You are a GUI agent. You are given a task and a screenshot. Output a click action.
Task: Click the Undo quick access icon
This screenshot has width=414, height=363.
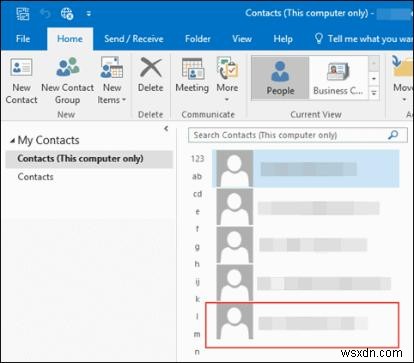(x=45, y=13)
